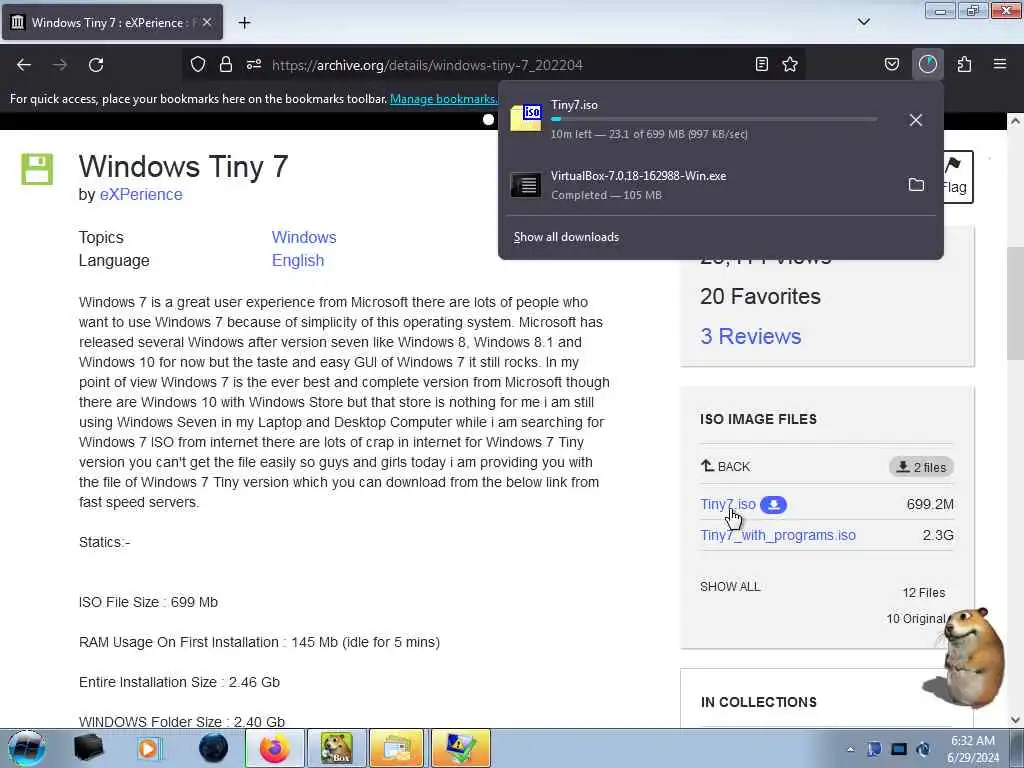1024x768 pixels.
Task: Open eXPerience author link
Action: coord(141,195)
